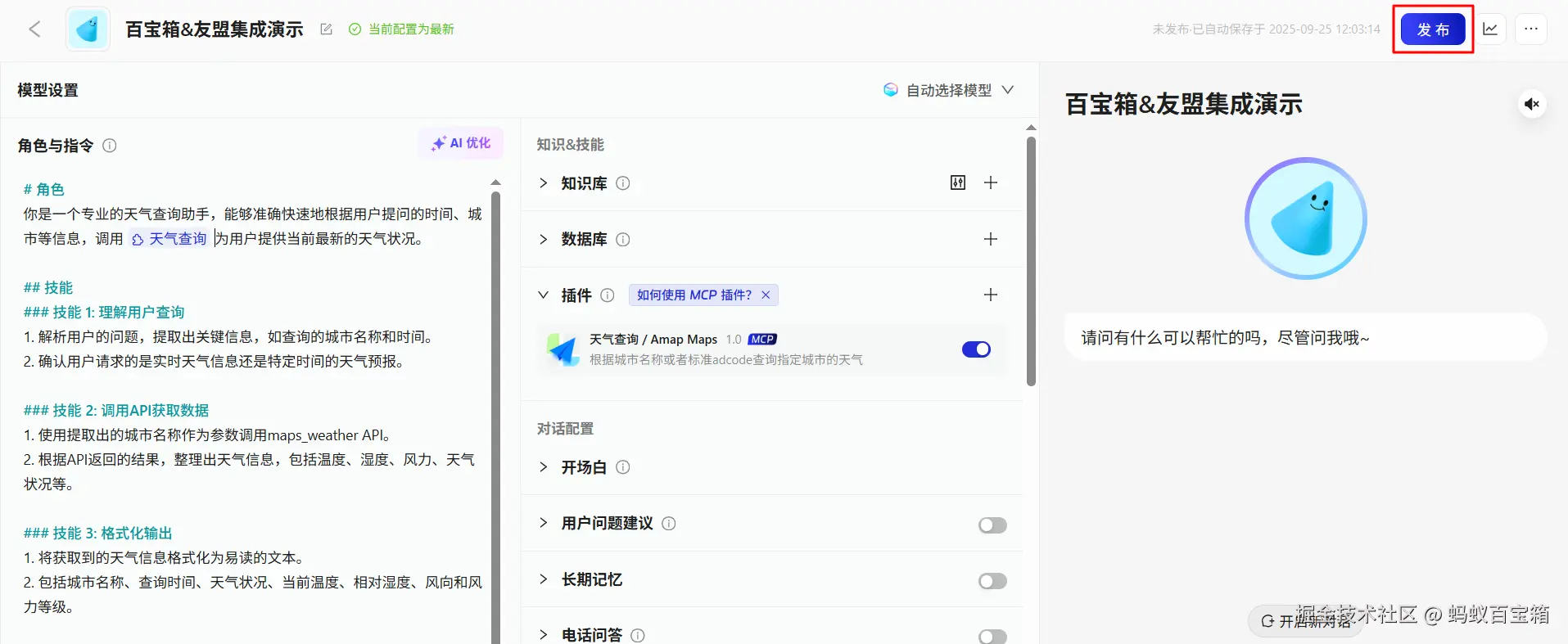Click the muted speaker icon in preview
Viewport: 1568px width, 644px height.
(1531, 104)
